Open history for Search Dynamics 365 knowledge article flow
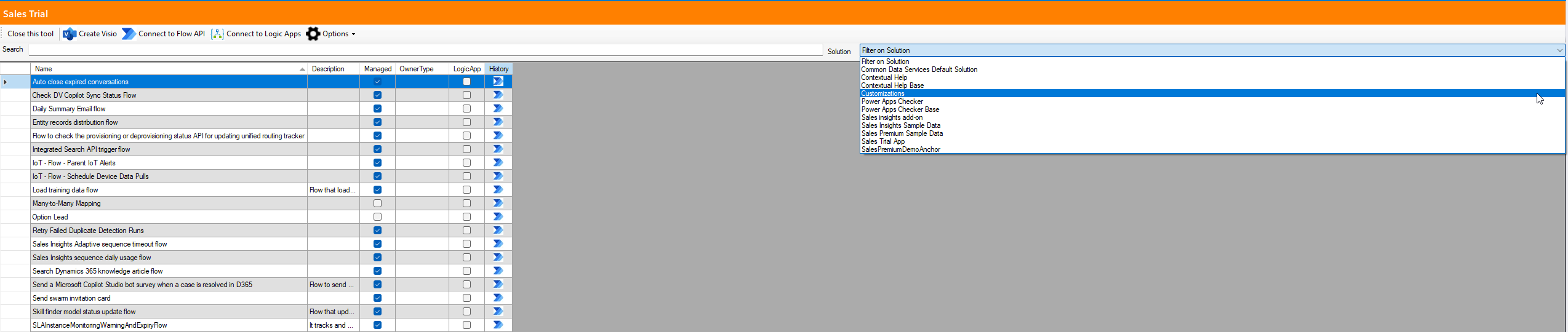This screenshot has width=1568, height=332. pos(498,271)
